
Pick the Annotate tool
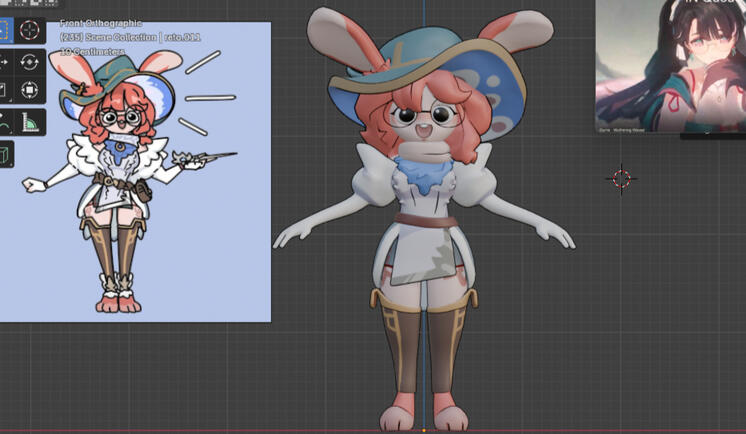click(x=6, y=123)
